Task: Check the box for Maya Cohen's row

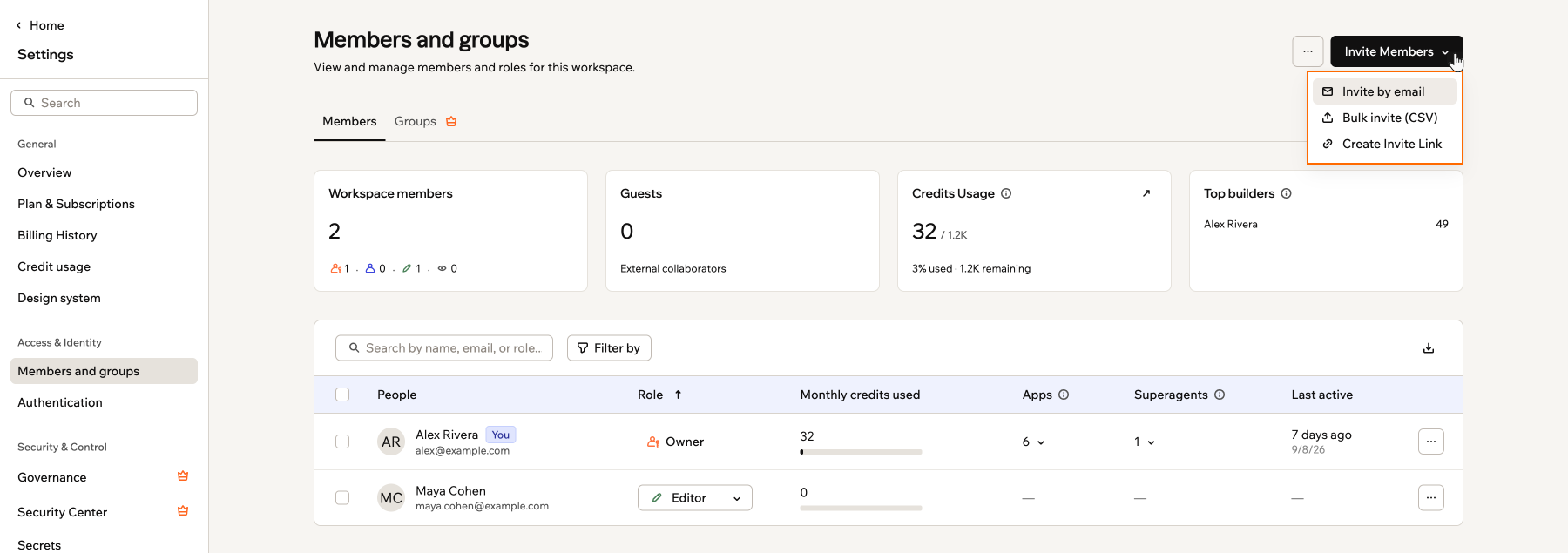Action: [x=342, y=497]
